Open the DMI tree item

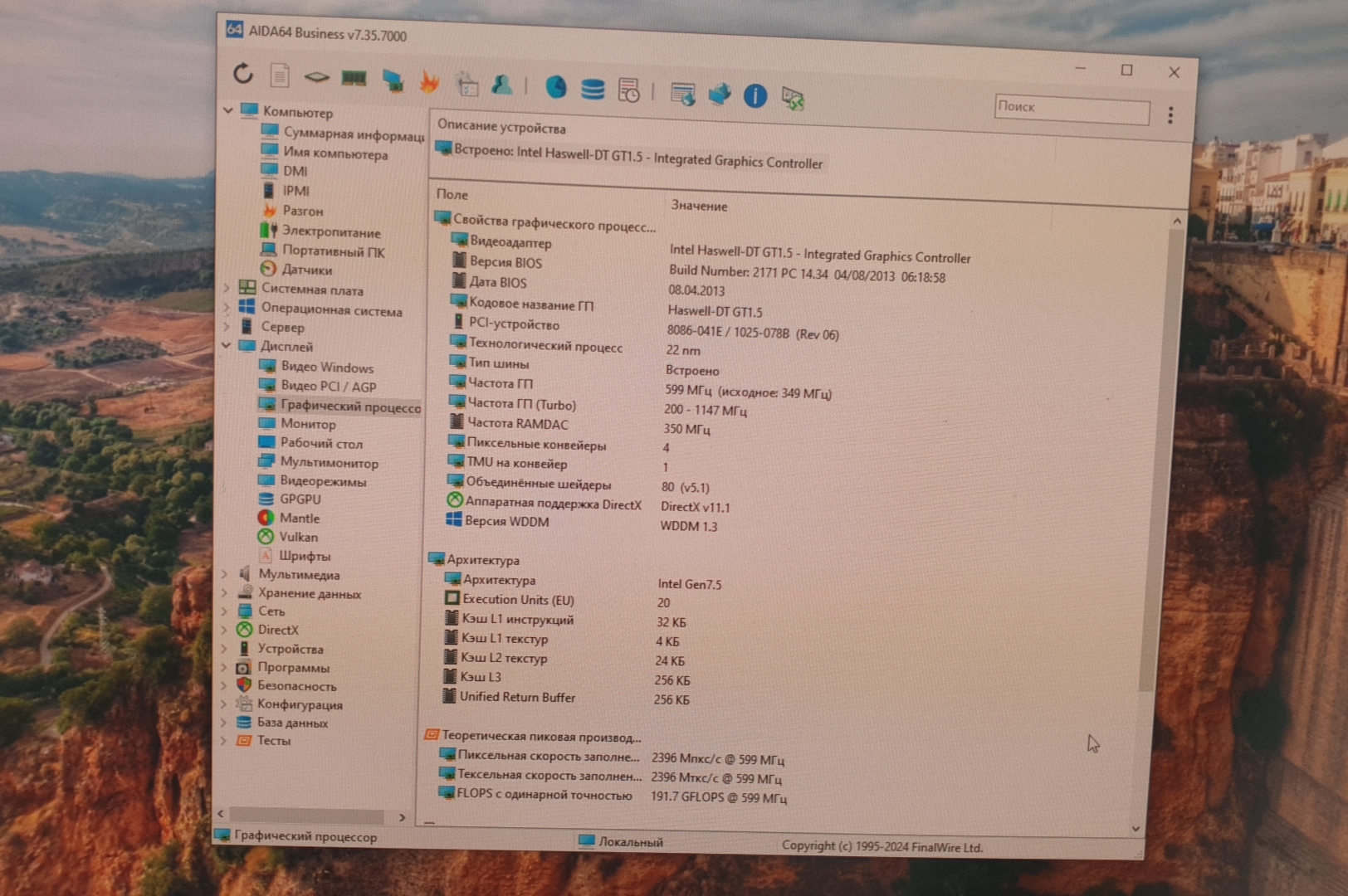point(284,170)
